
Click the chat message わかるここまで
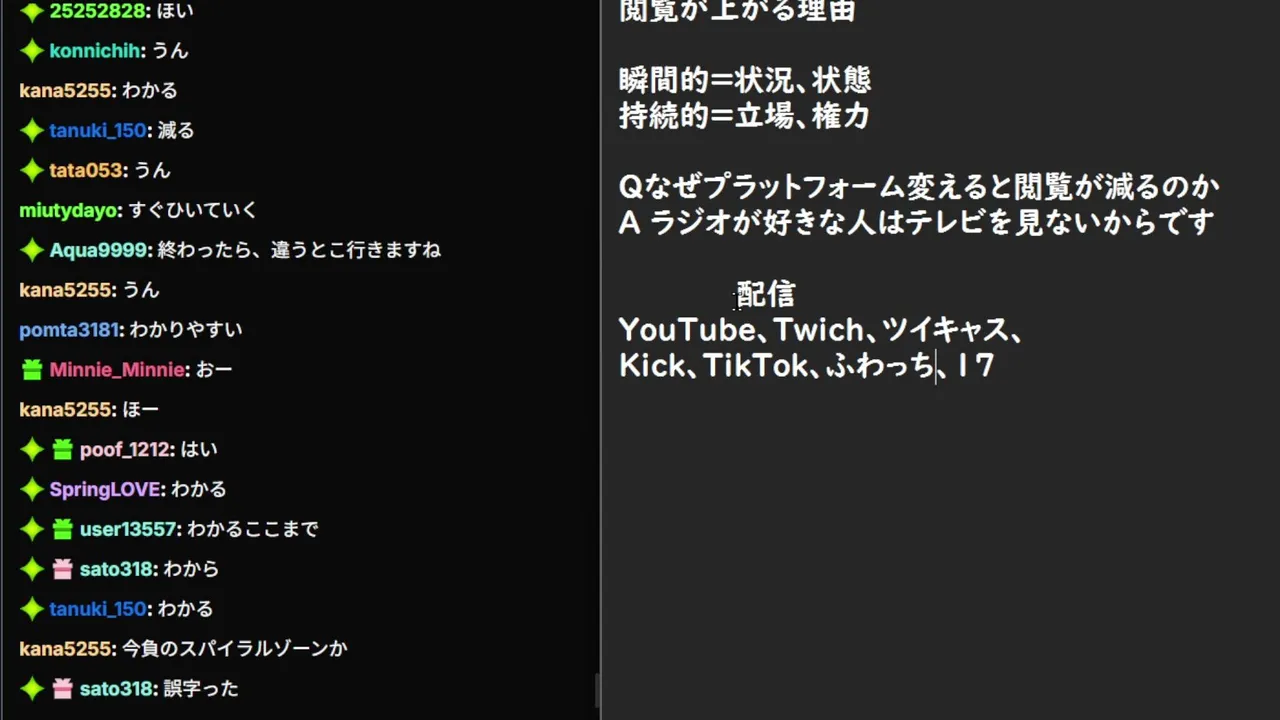coord(253,529)
